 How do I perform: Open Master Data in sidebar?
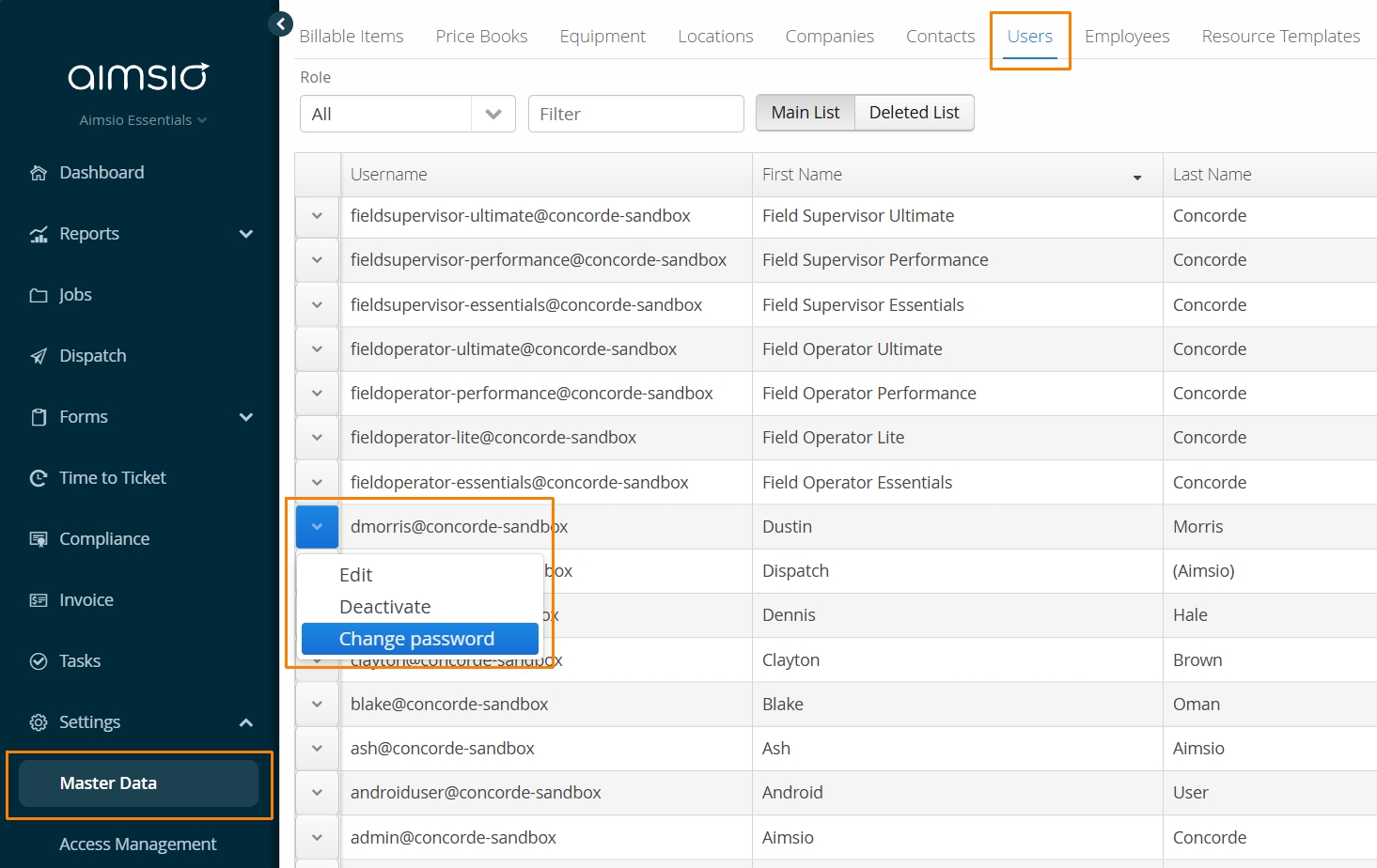click(139, 783)
